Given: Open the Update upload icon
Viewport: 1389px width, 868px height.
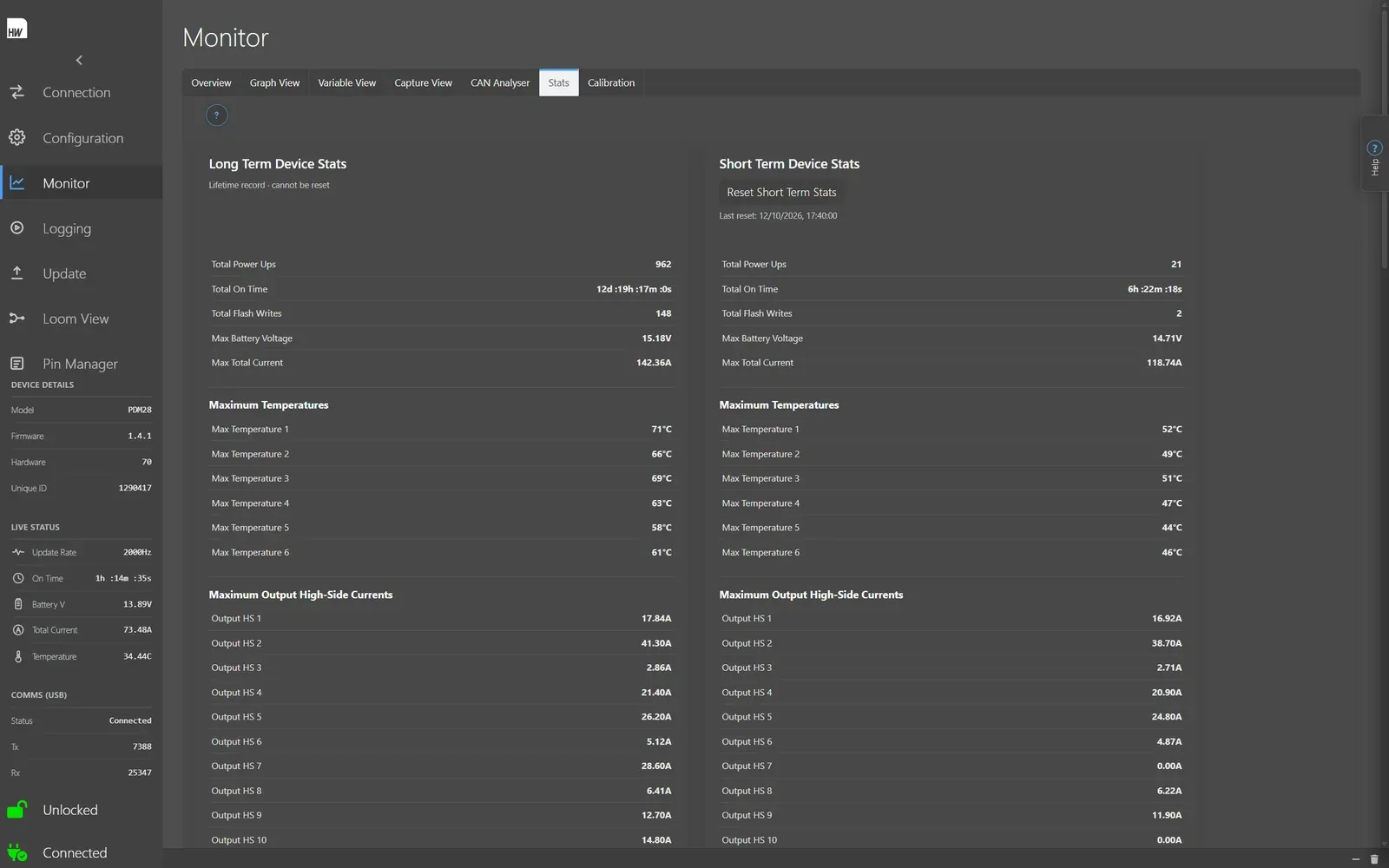Looking at the screenshot, I should coord(16,273).
